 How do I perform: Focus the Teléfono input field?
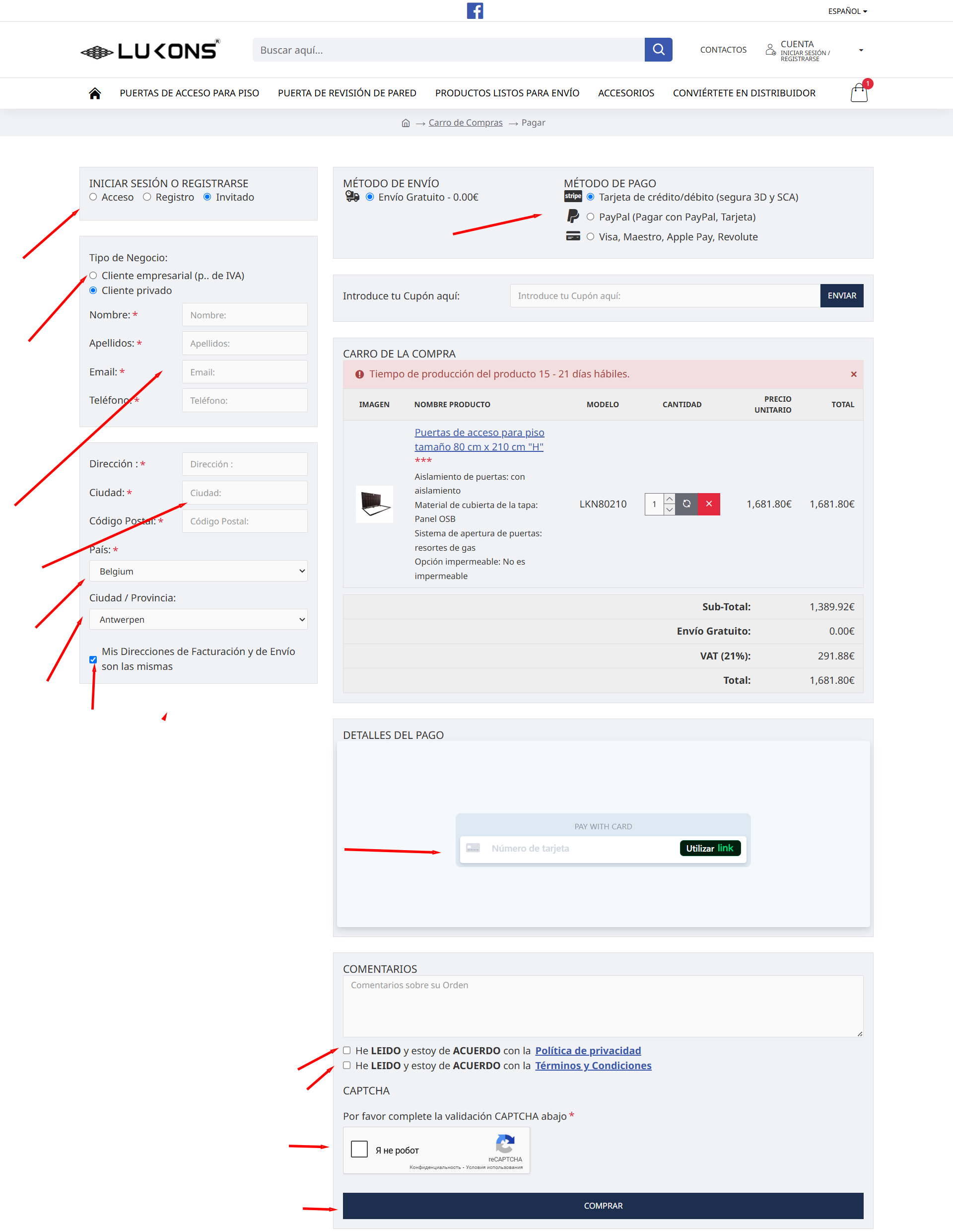coord(245,400)
